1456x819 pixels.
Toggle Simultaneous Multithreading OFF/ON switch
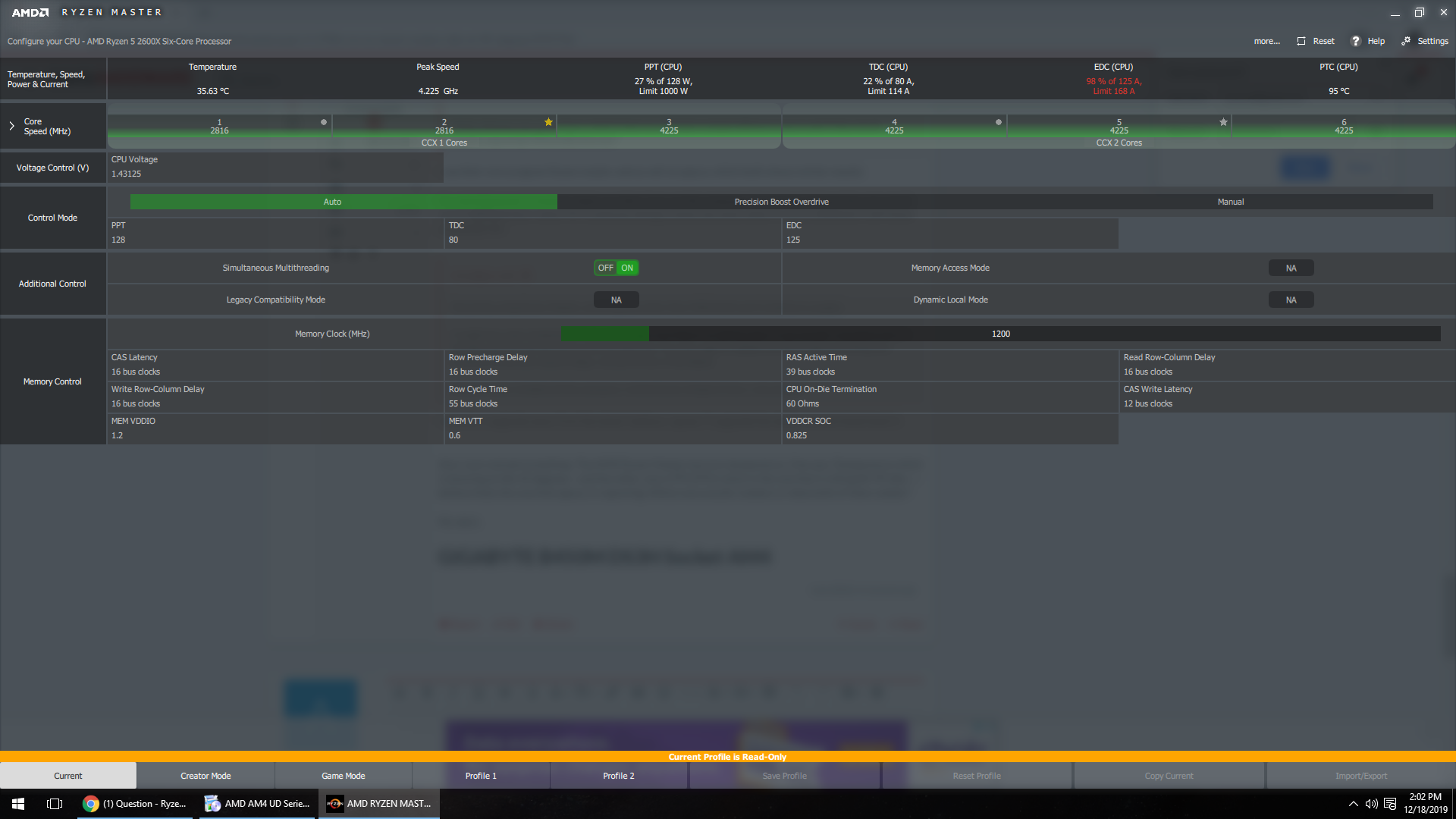click(617, 268)
